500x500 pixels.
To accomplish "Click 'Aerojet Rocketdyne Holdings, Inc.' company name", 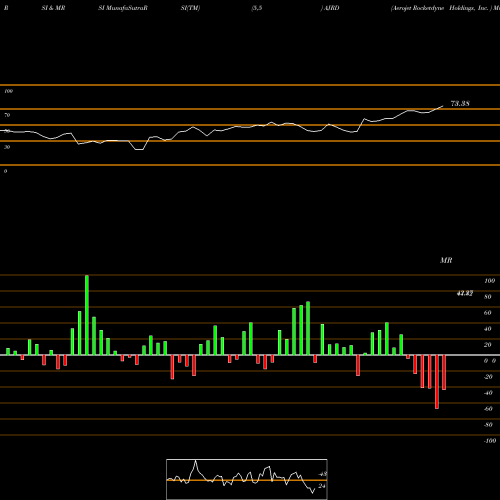I will [440, 8].
